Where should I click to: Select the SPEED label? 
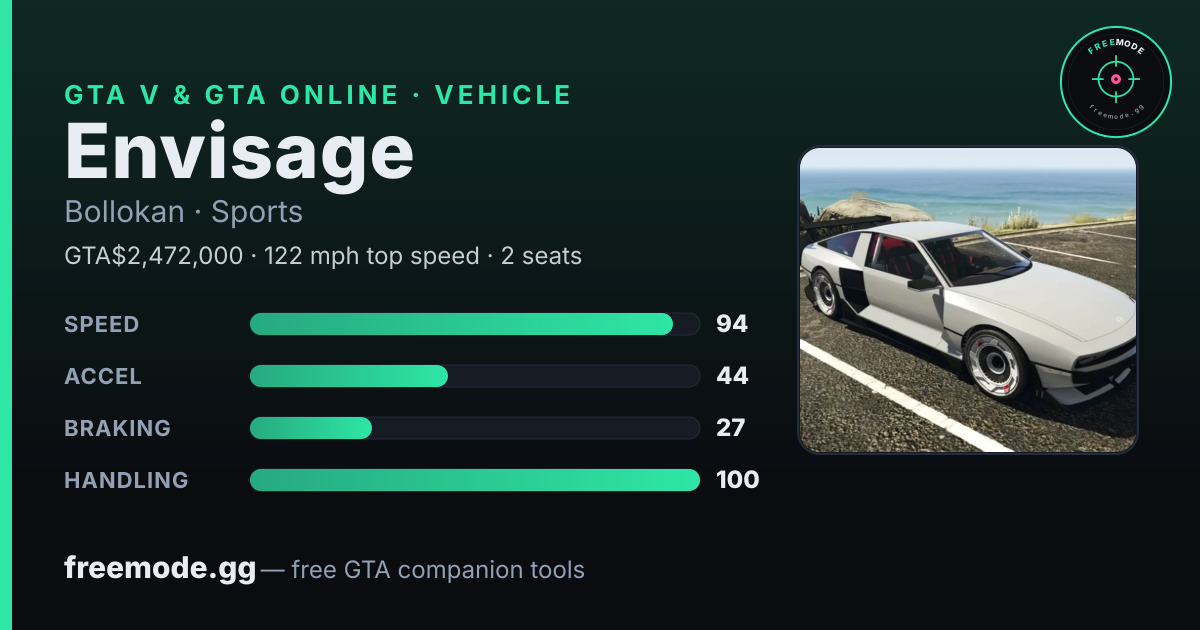pos(102,324)
